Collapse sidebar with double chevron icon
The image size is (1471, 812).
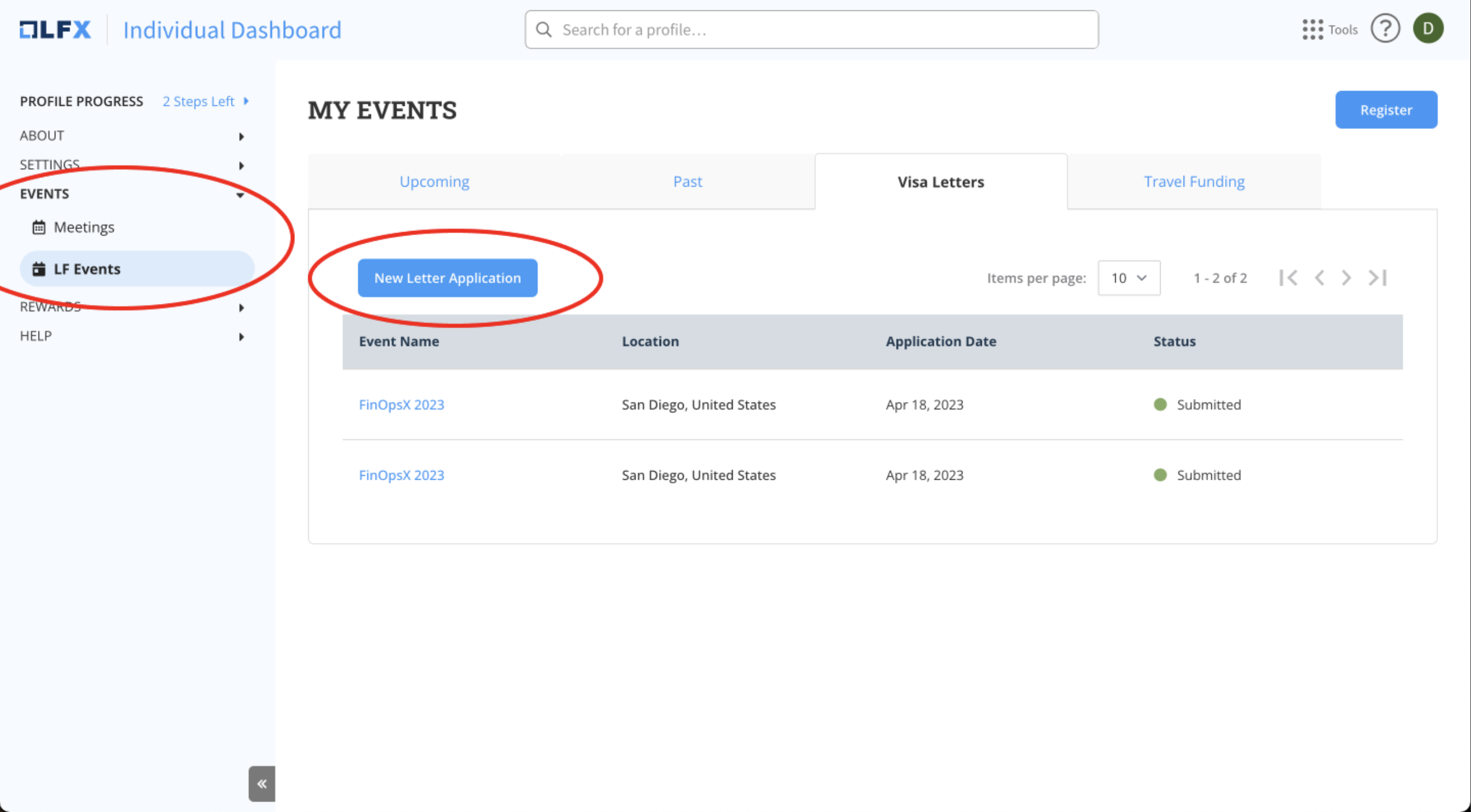coord(261,783)
